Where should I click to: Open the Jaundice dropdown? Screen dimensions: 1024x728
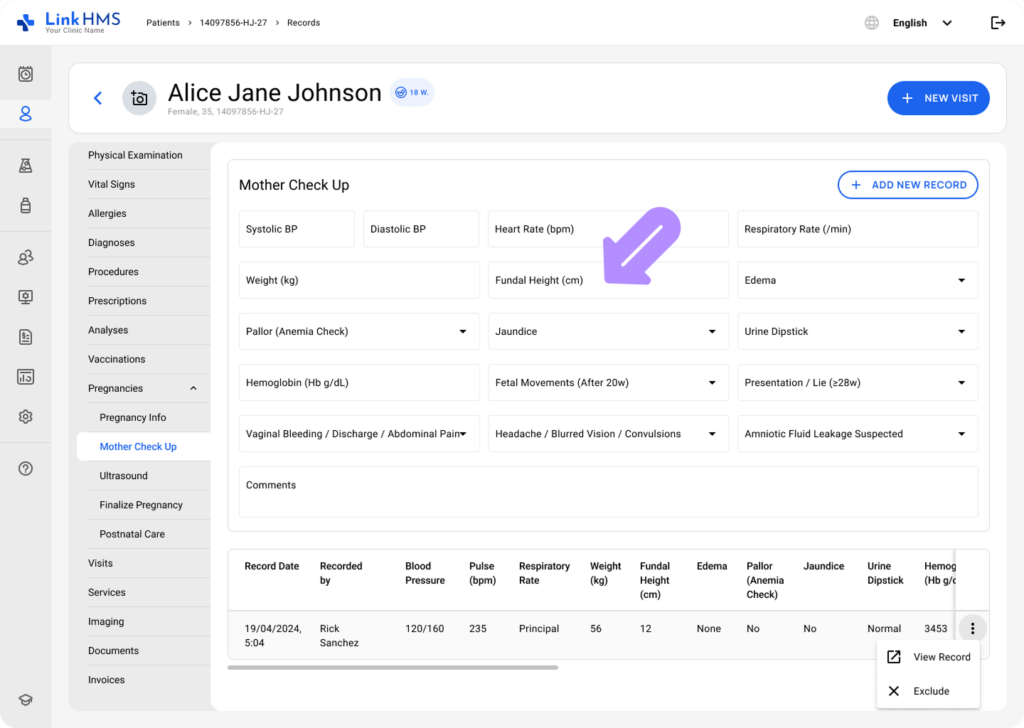[608, 332]
